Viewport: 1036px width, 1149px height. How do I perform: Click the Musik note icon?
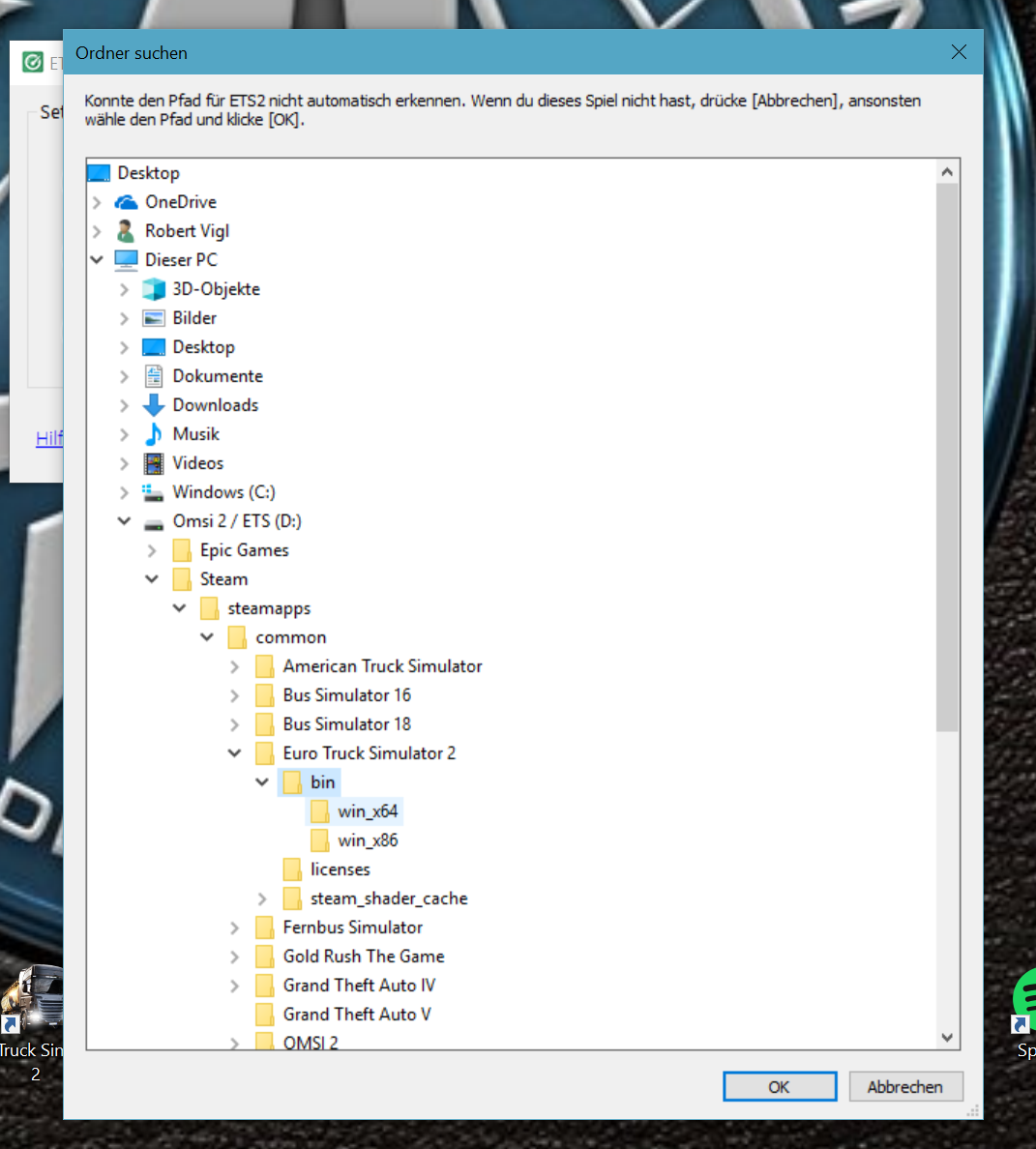154,434
